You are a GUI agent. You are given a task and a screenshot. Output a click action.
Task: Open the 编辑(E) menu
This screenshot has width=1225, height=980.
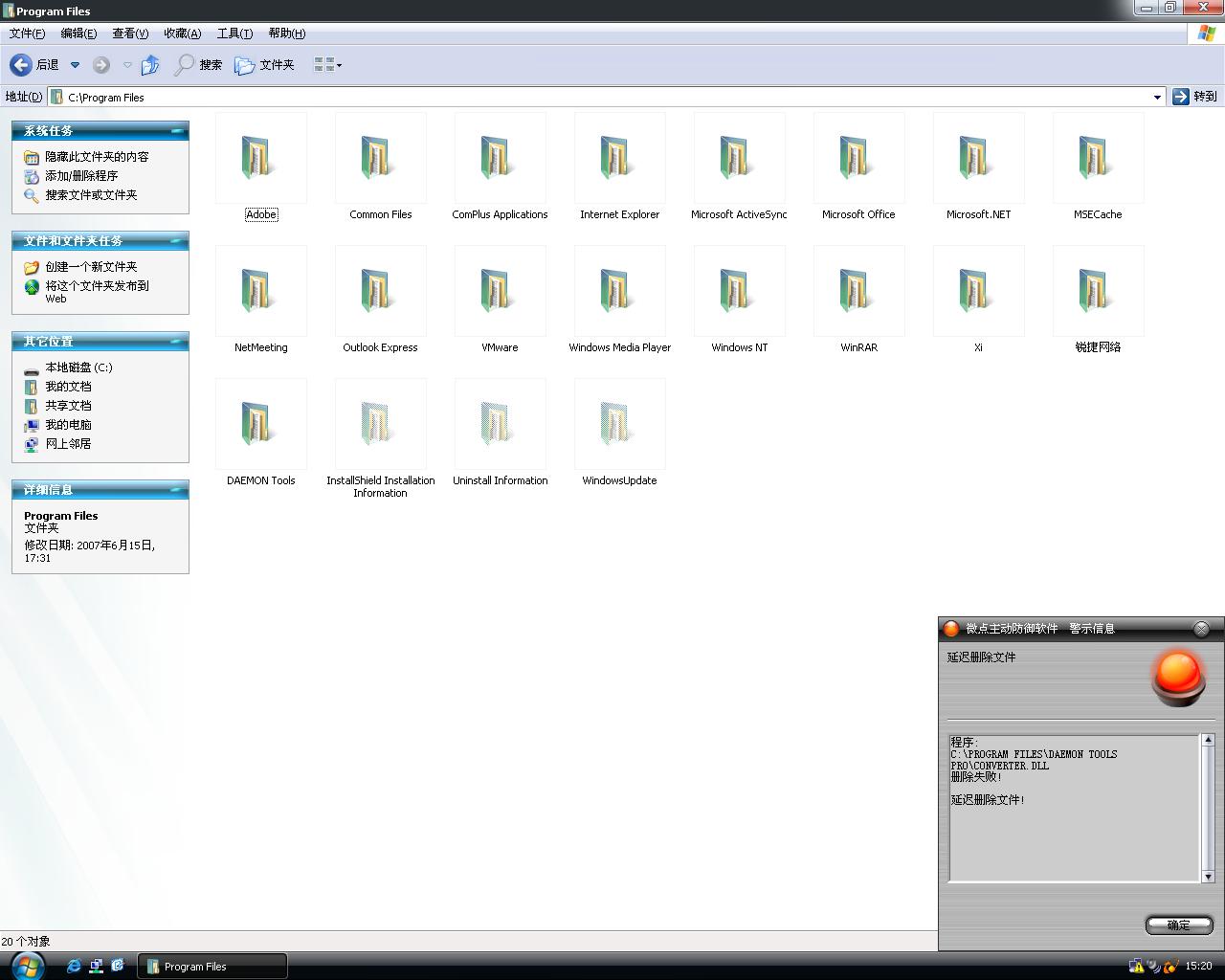78,33
